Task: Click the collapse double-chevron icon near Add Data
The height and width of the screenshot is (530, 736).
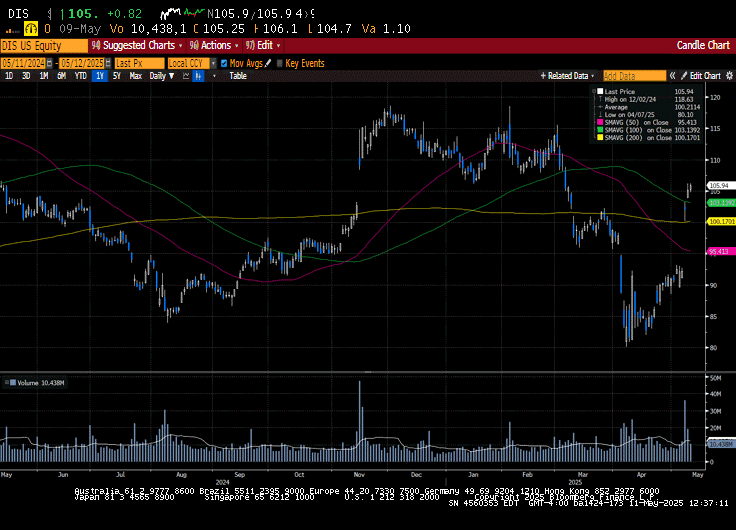Action: point(672,75)
